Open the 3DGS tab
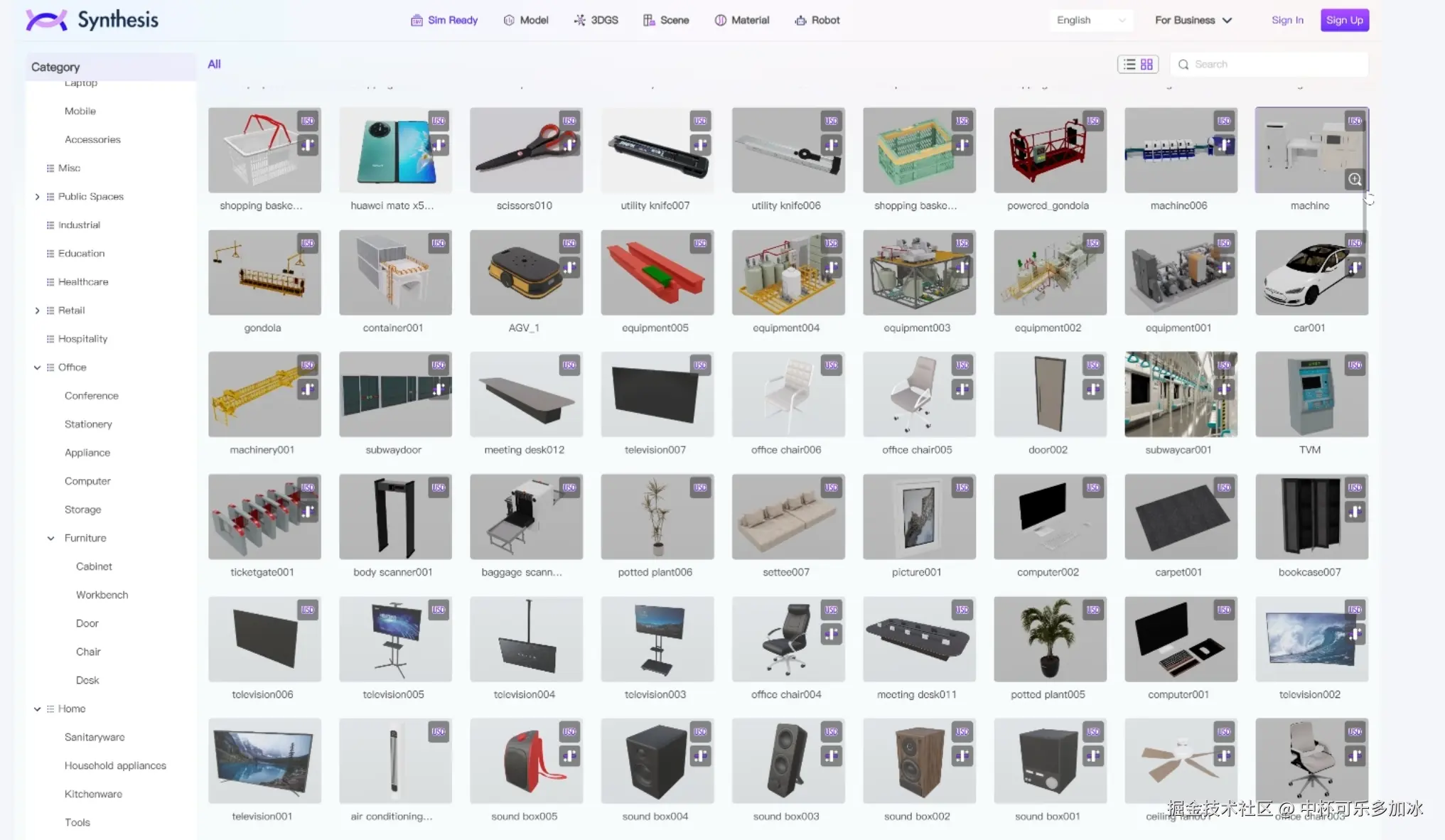 (x=596, y=20)
